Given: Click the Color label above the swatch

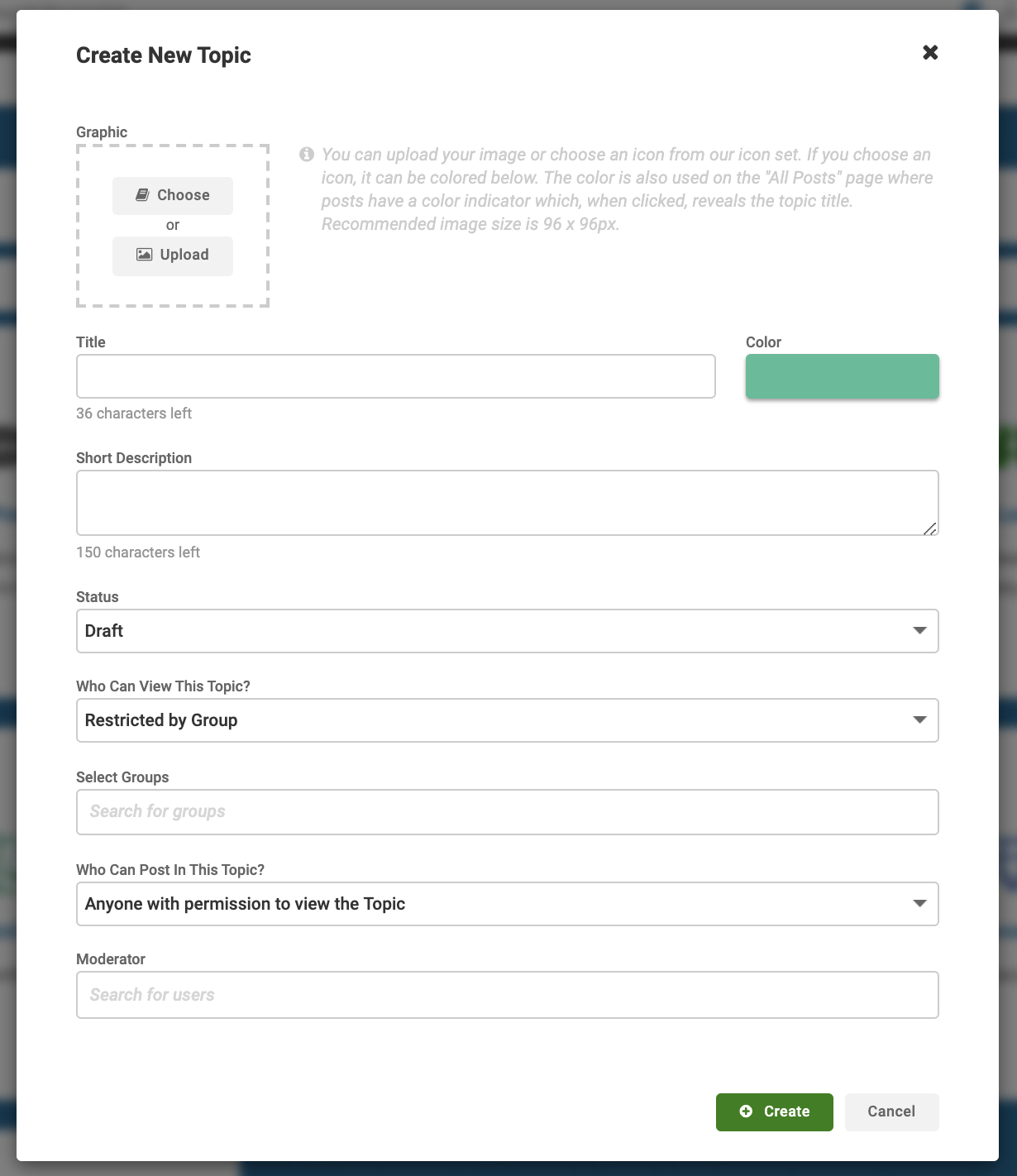Looking at the screenshot, I should tap(763, 342).
